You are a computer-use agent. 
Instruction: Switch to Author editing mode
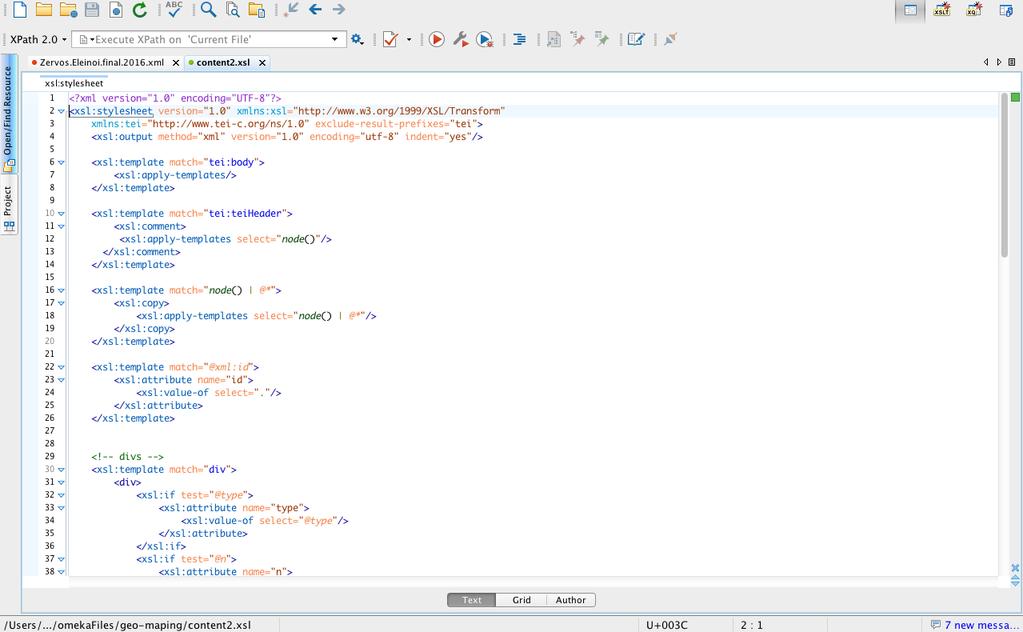tap(571, 600)
